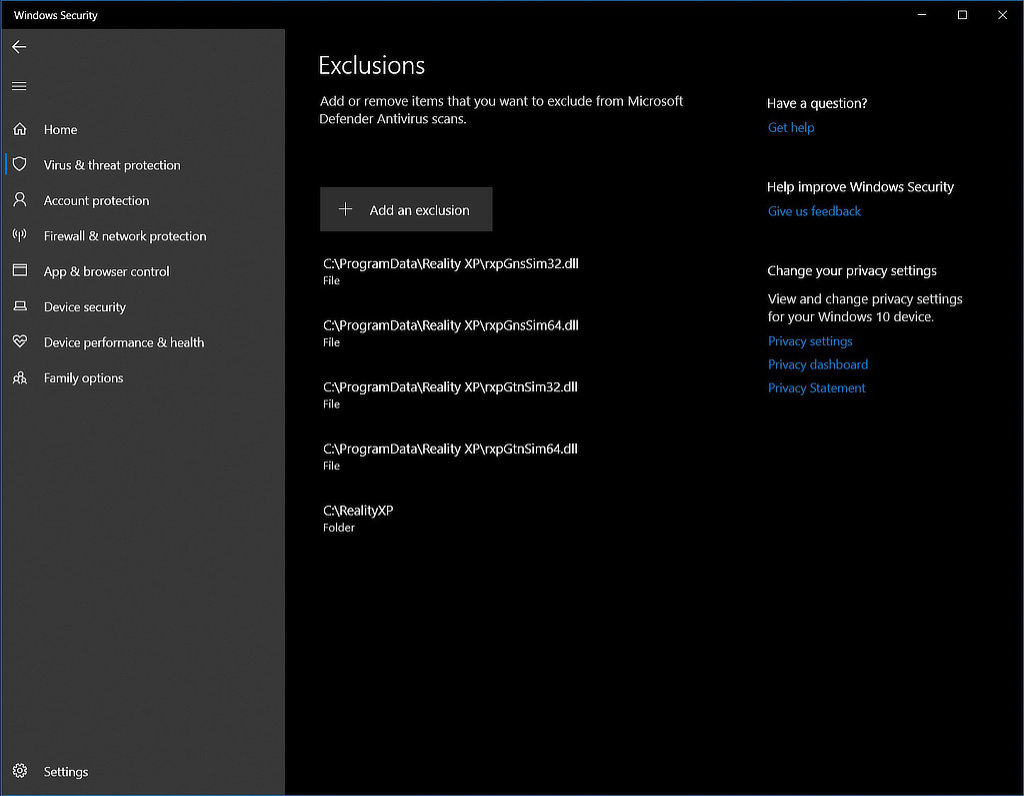Click the Settings gear icon
Viewport: 1024px width, 796px height.
[20, 771]
